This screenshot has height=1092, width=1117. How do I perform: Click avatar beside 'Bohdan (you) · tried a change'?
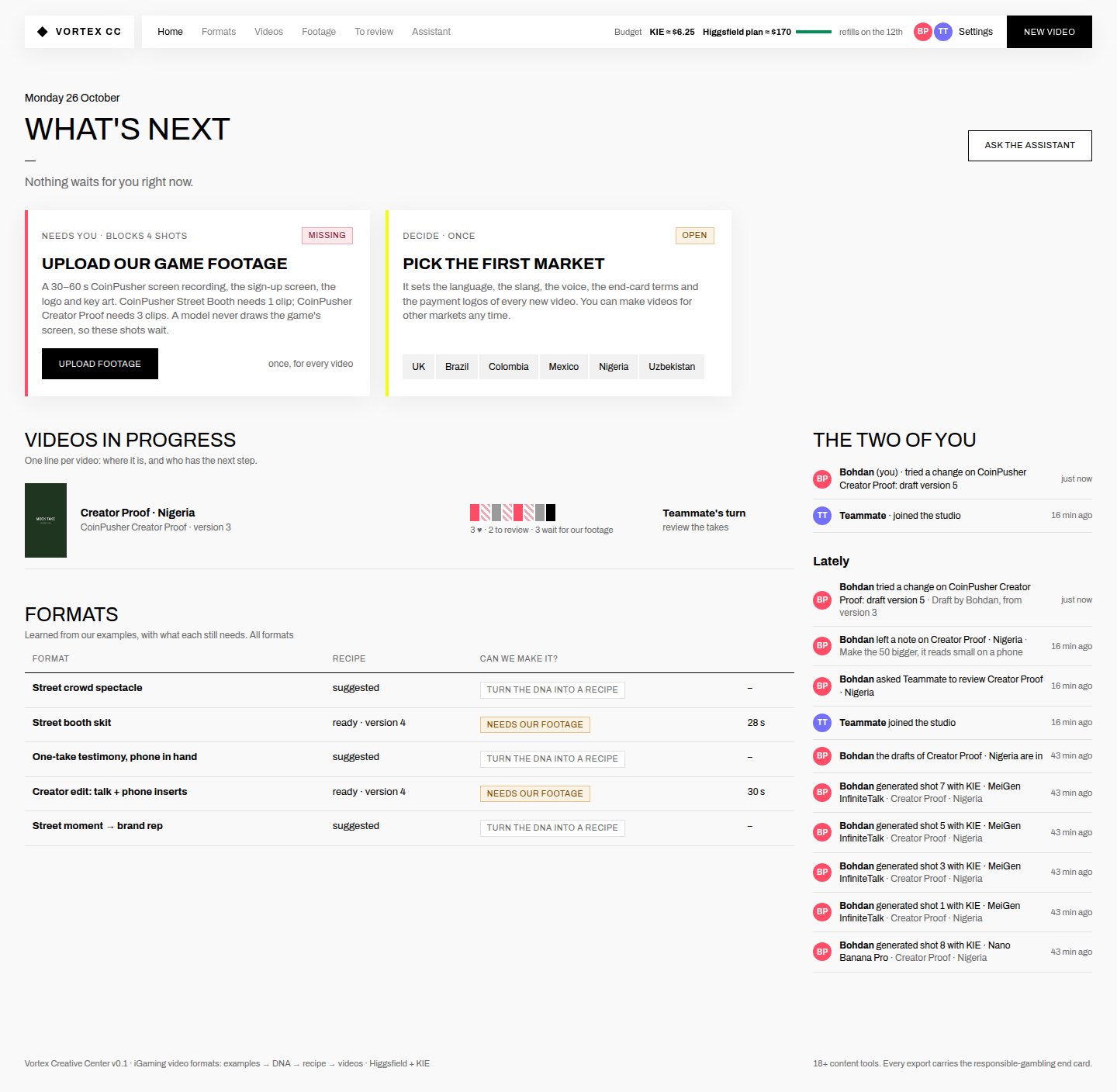coord(822,479)
